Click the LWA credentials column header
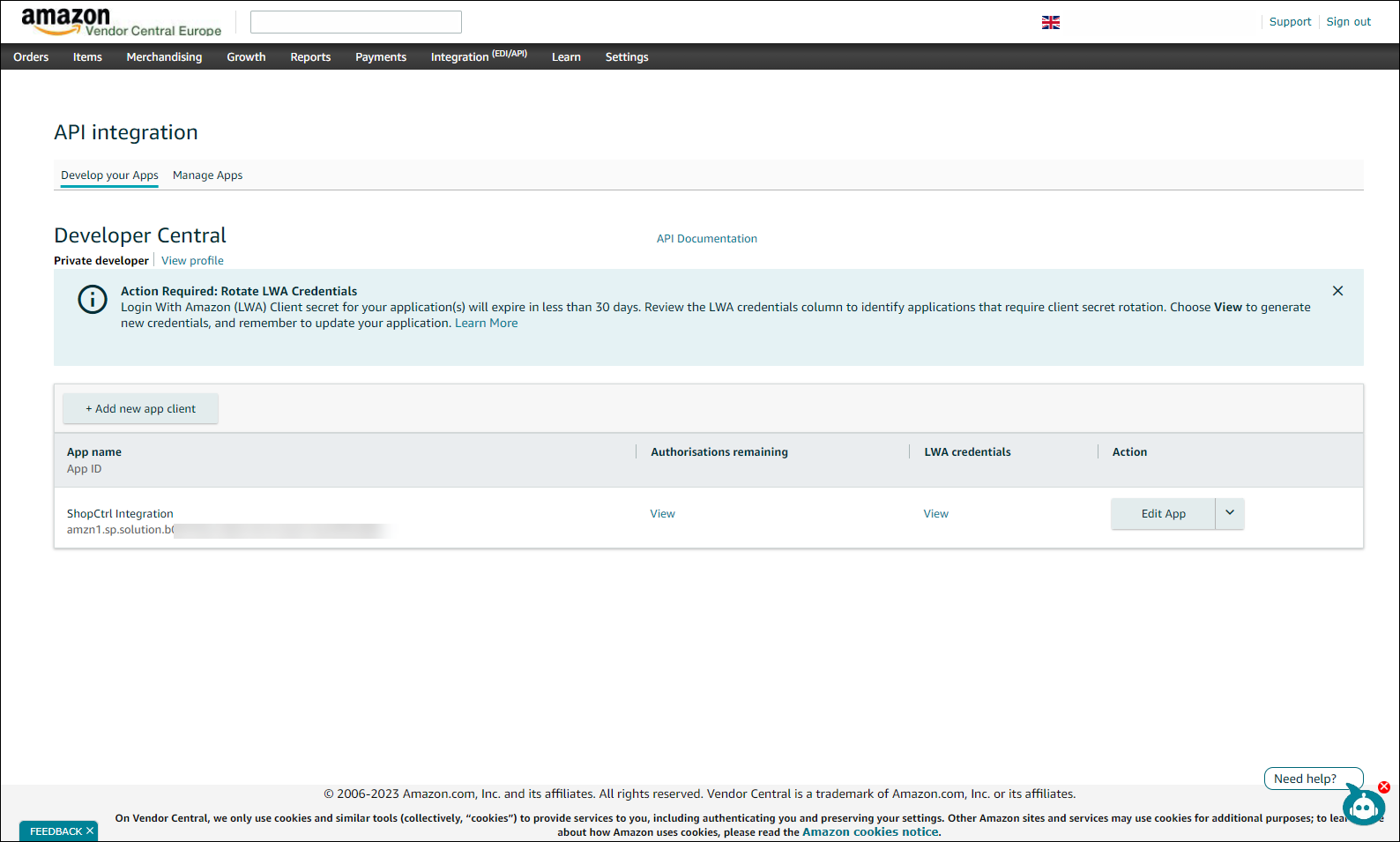Screen dimensions: 1400x842 pyautogui.click(x=967, y=452)
